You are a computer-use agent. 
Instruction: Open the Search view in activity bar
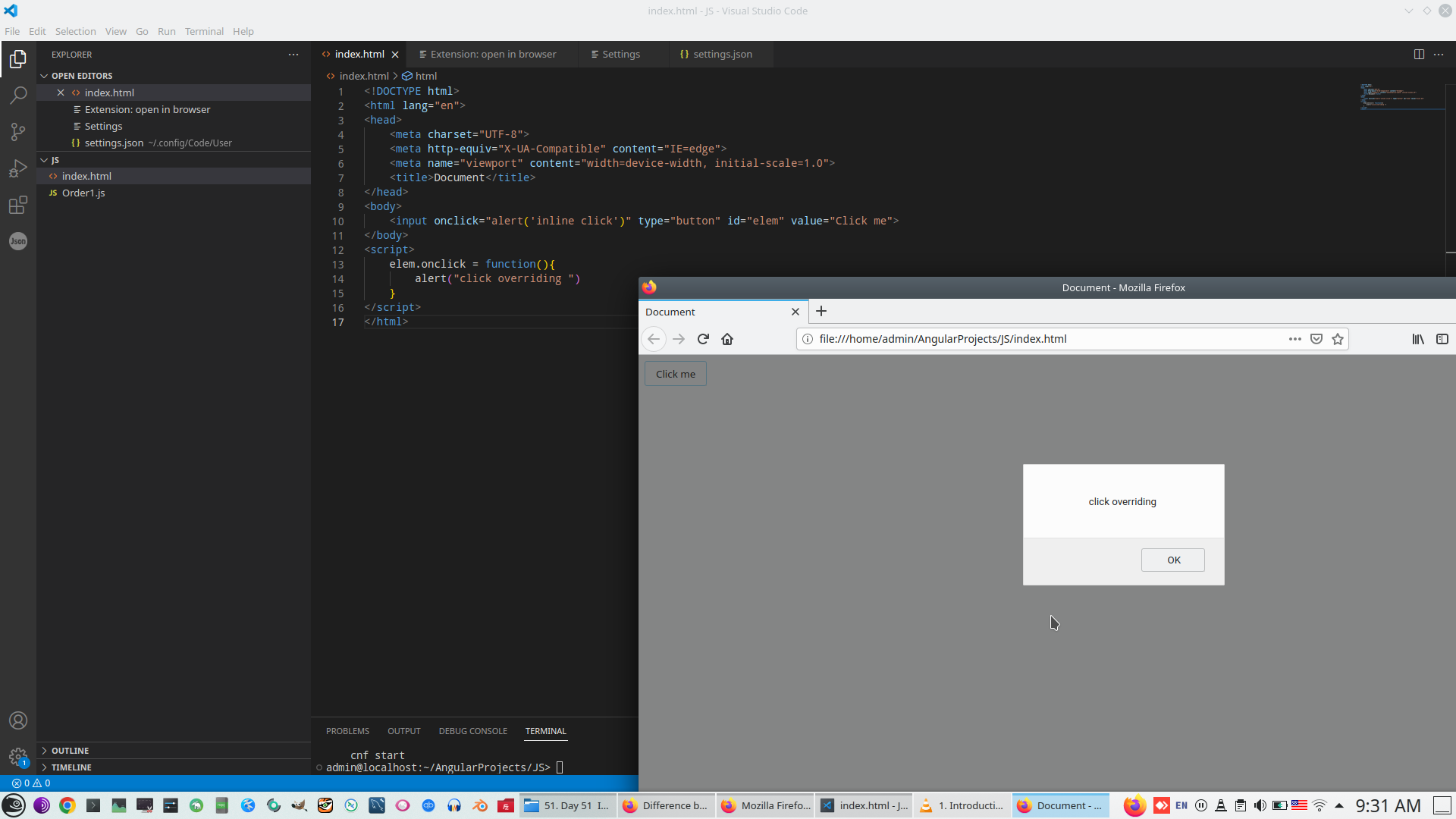tap(18, 96)
